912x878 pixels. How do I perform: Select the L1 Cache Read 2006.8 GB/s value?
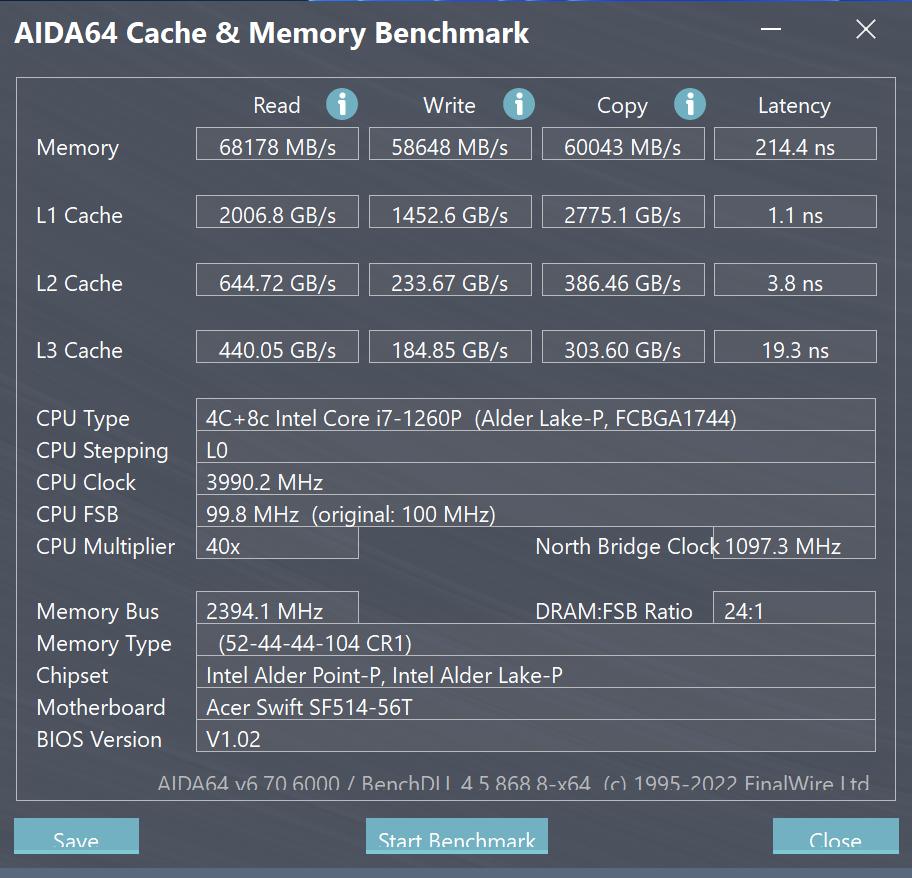(x=277, y=215)
